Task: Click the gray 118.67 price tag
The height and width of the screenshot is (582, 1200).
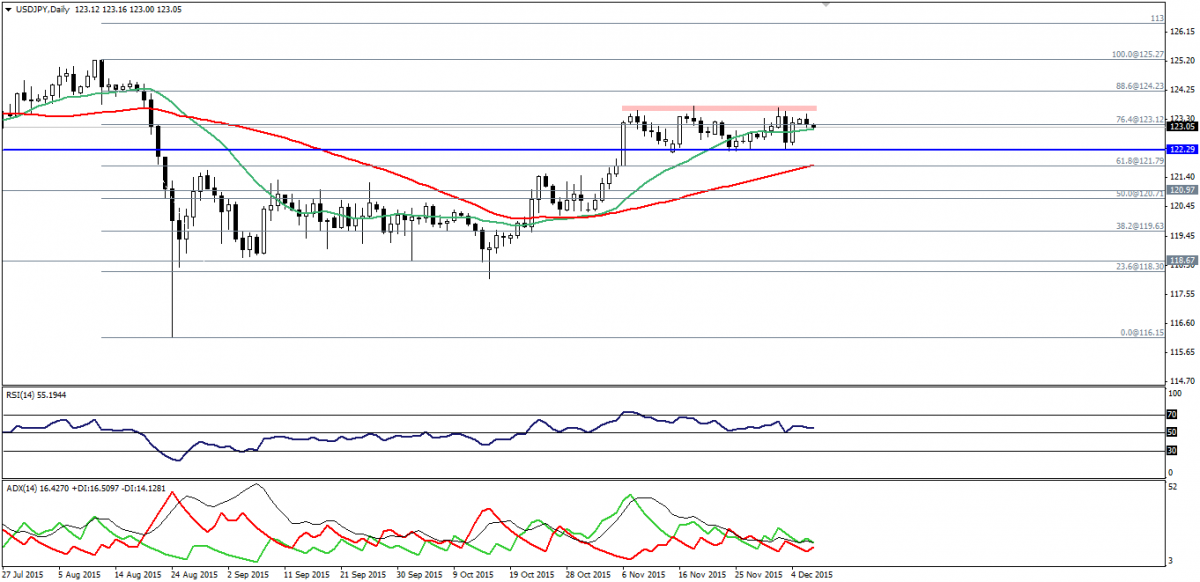Action: pyautogui.click(x=1182, y=261)
